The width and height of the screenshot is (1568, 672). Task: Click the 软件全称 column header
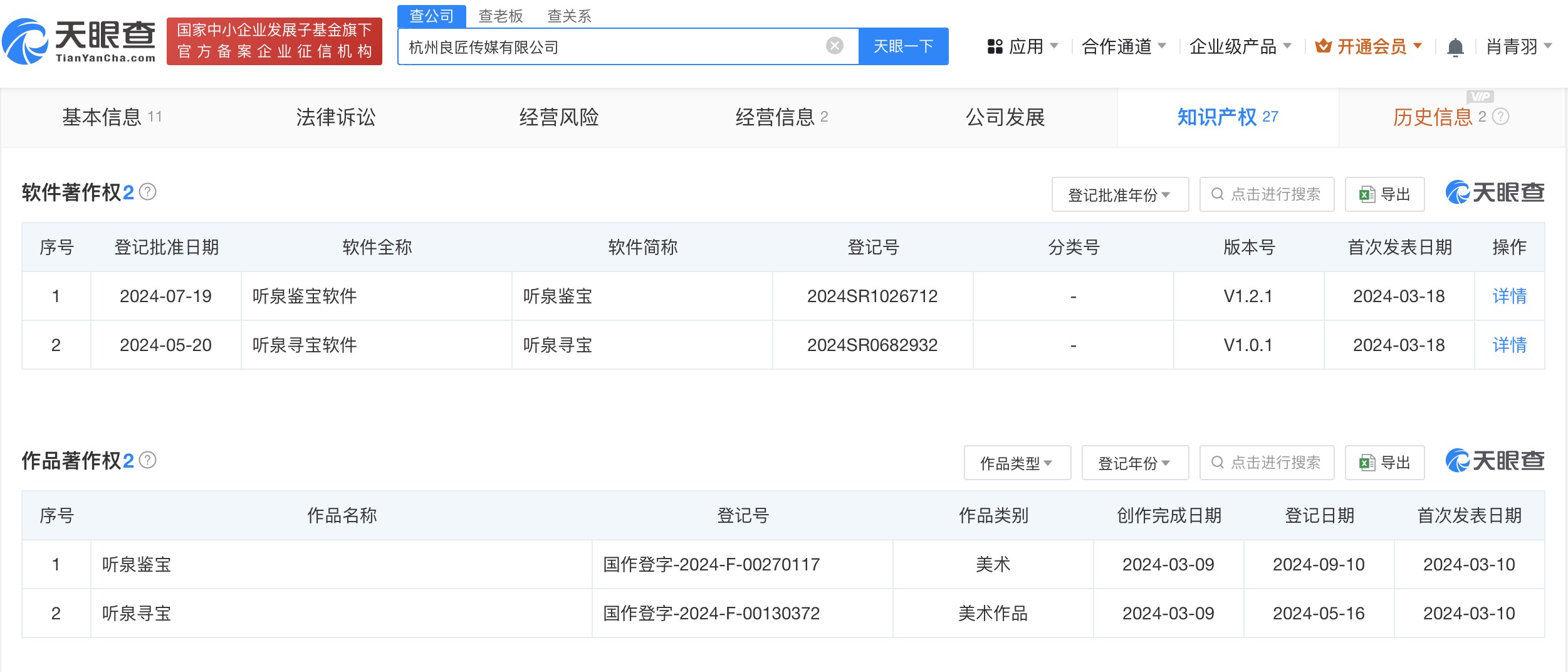[377, 247]
